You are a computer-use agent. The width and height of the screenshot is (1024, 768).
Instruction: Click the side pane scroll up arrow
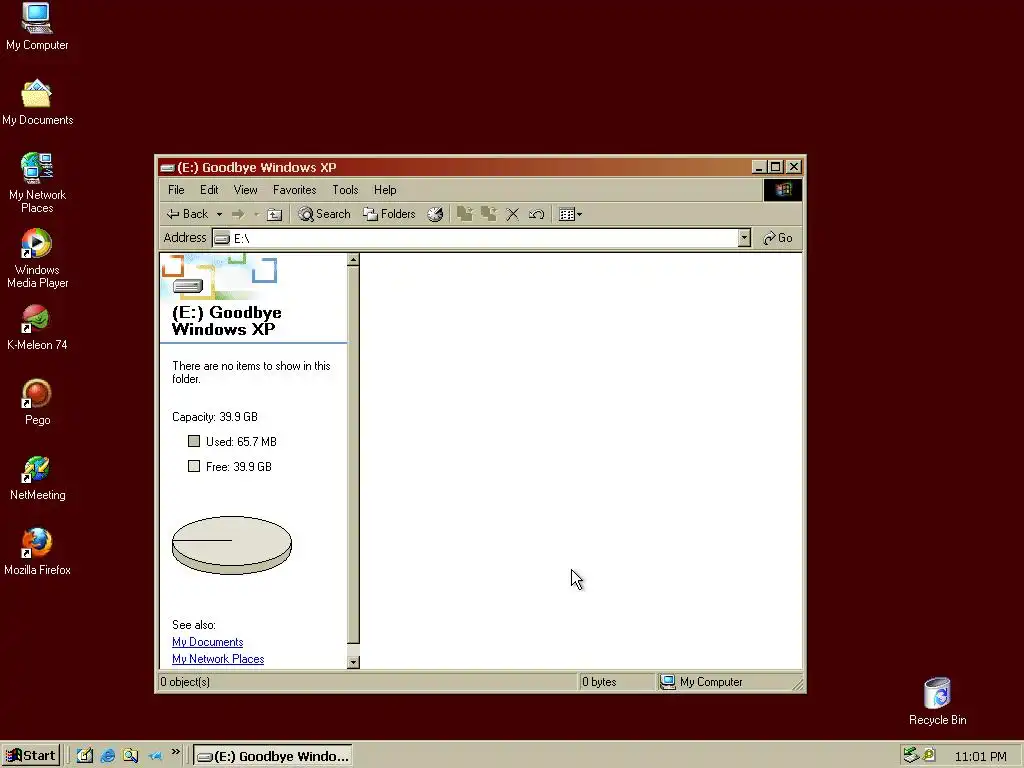353,260
